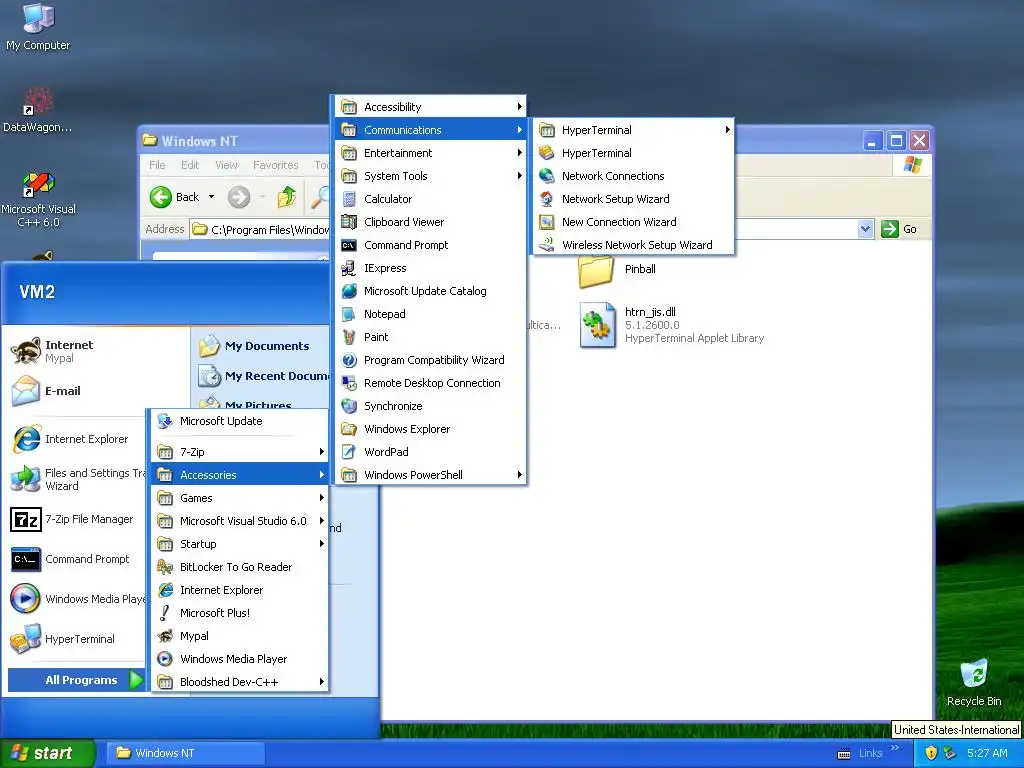Launch Command Prompt from Accessories menu
The image size is (1024, 768).
click(x=430, y=245)
